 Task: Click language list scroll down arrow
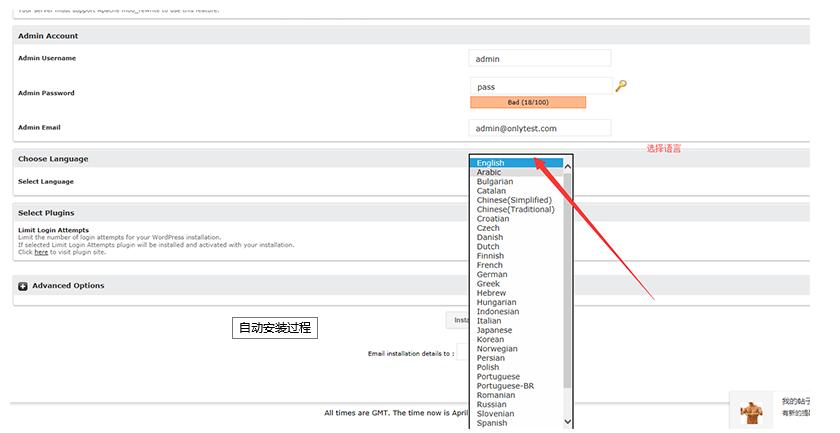click(x=568, y=422)
